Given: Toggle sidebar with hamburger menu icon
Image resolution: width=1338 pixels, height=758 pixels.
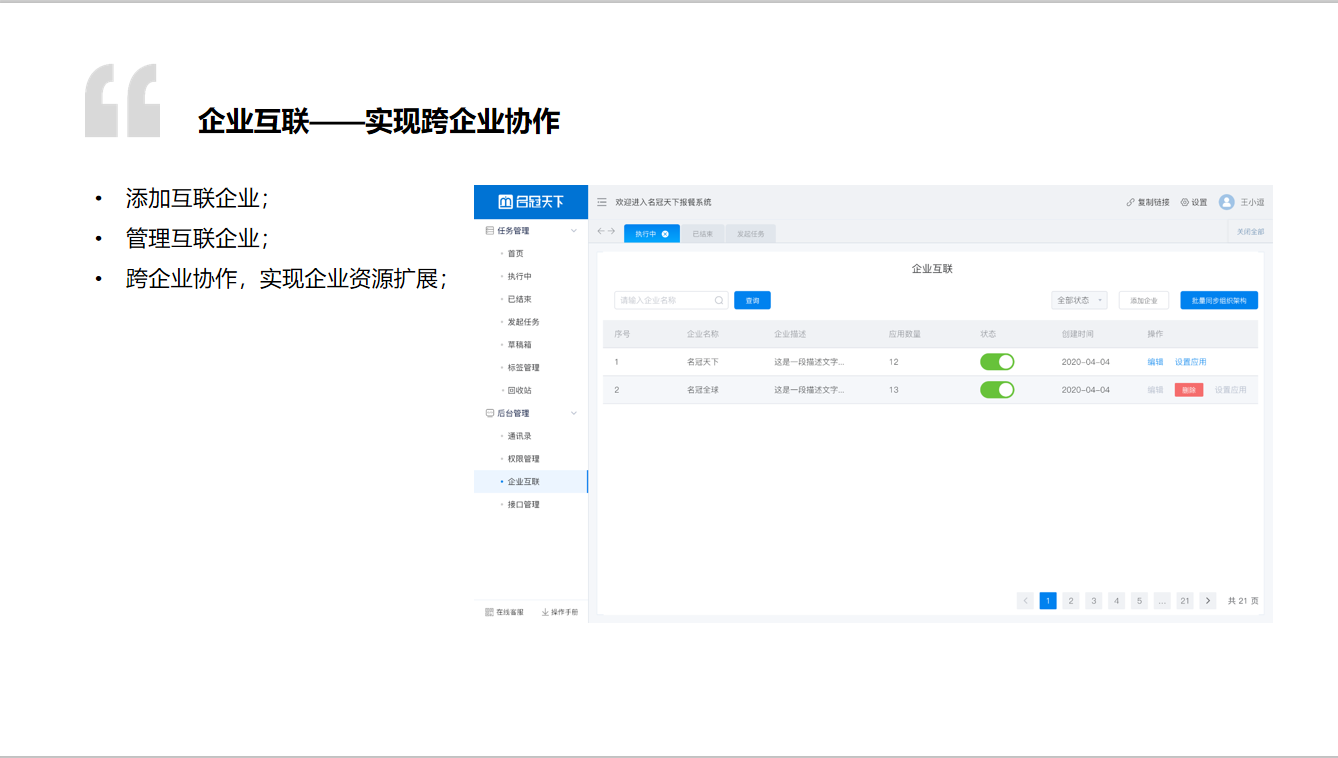Looking at the screenshot, I should (x=602, y=202).
